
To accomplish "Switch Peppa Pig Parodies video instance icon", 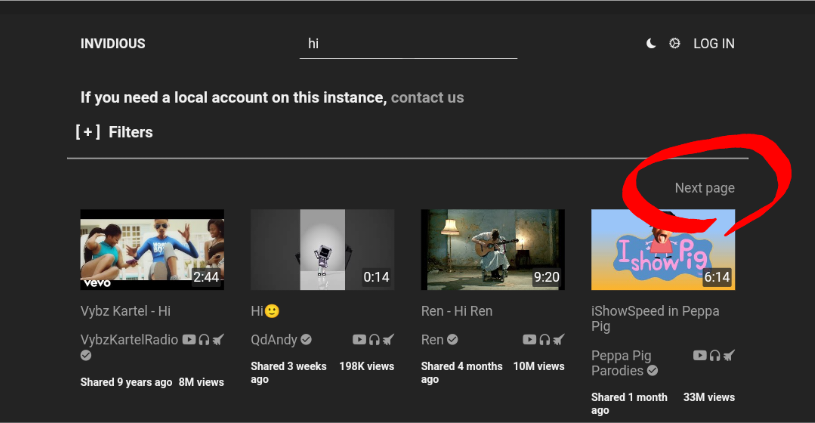I will (729, 355).
